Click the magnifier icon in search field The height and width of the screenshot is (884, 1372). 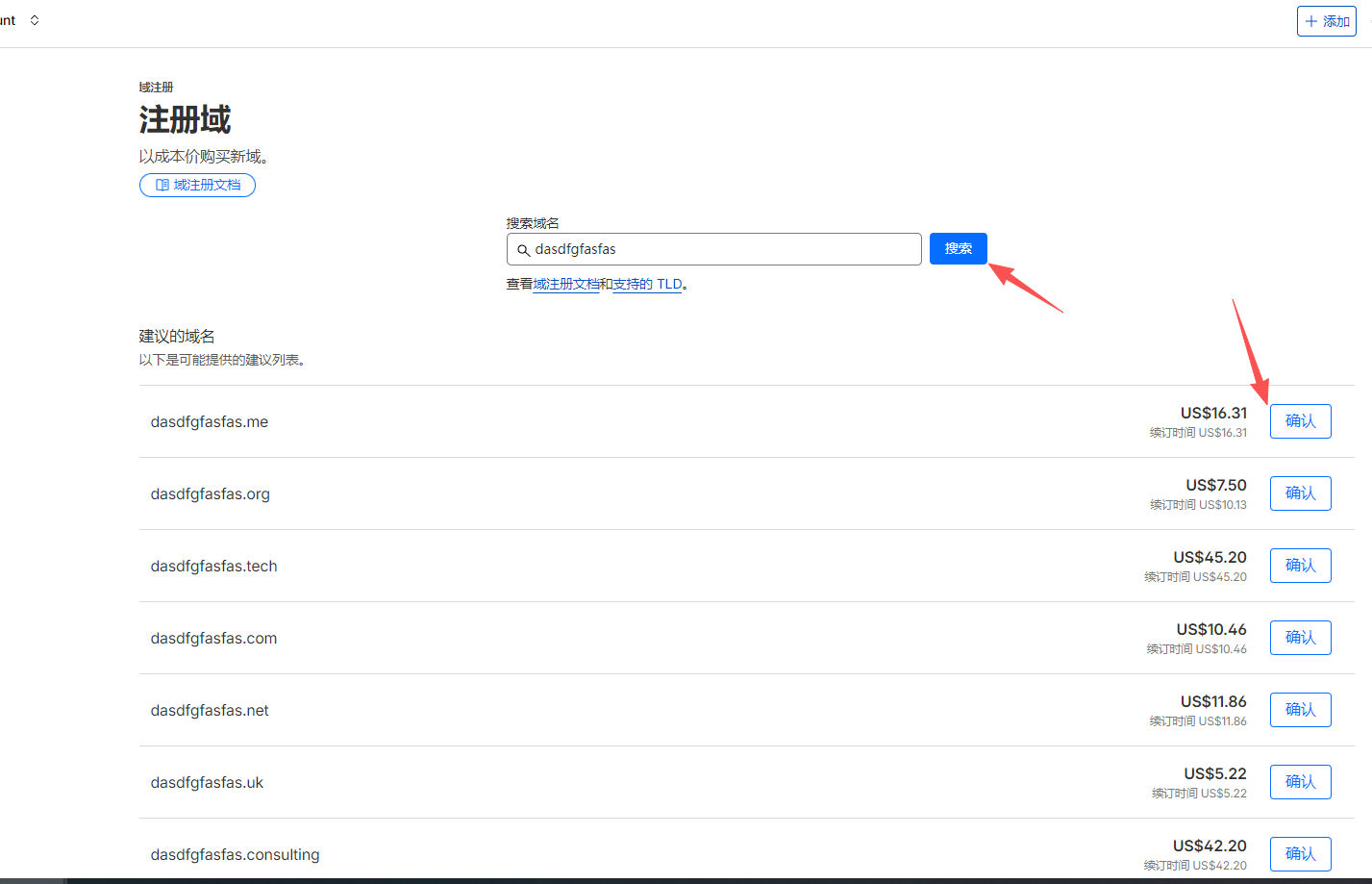pos(523,250)
